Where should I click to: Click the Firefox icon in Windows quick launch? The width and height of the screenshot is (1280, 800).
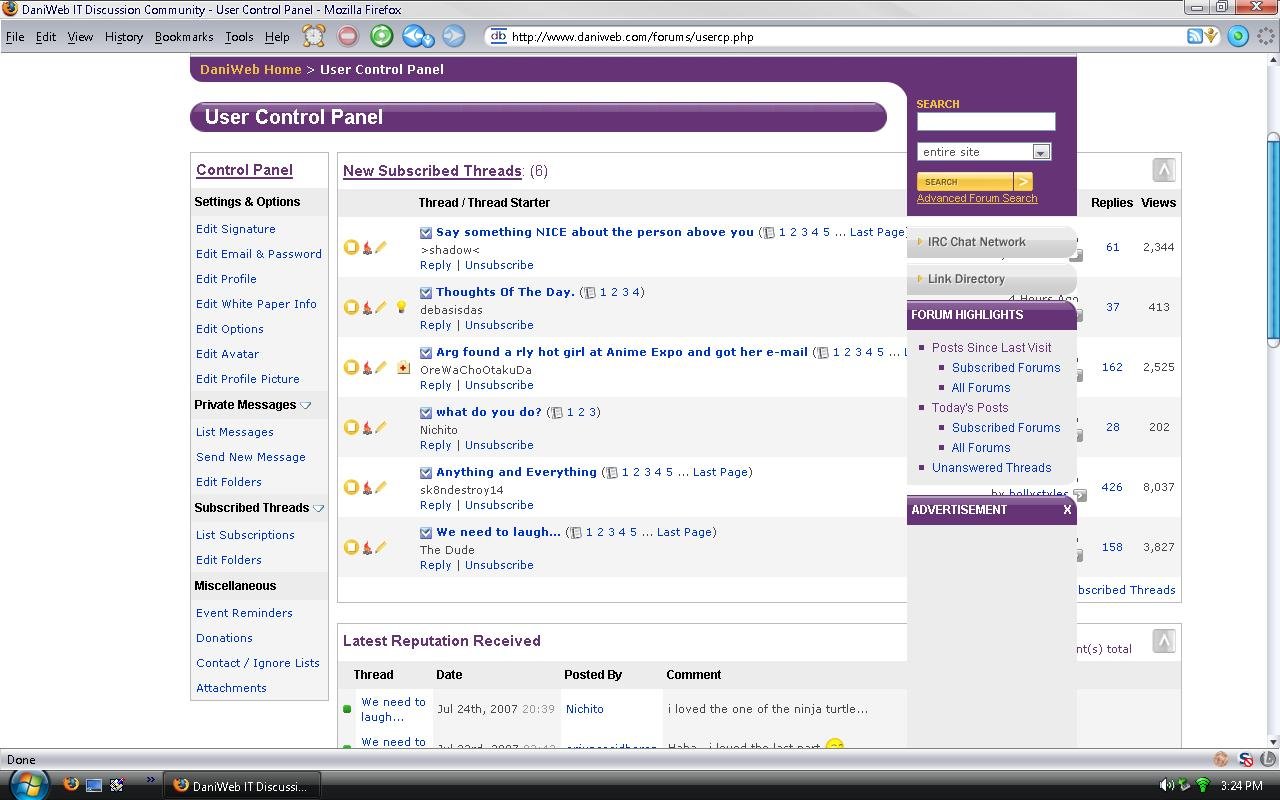(x=71, y=785)
